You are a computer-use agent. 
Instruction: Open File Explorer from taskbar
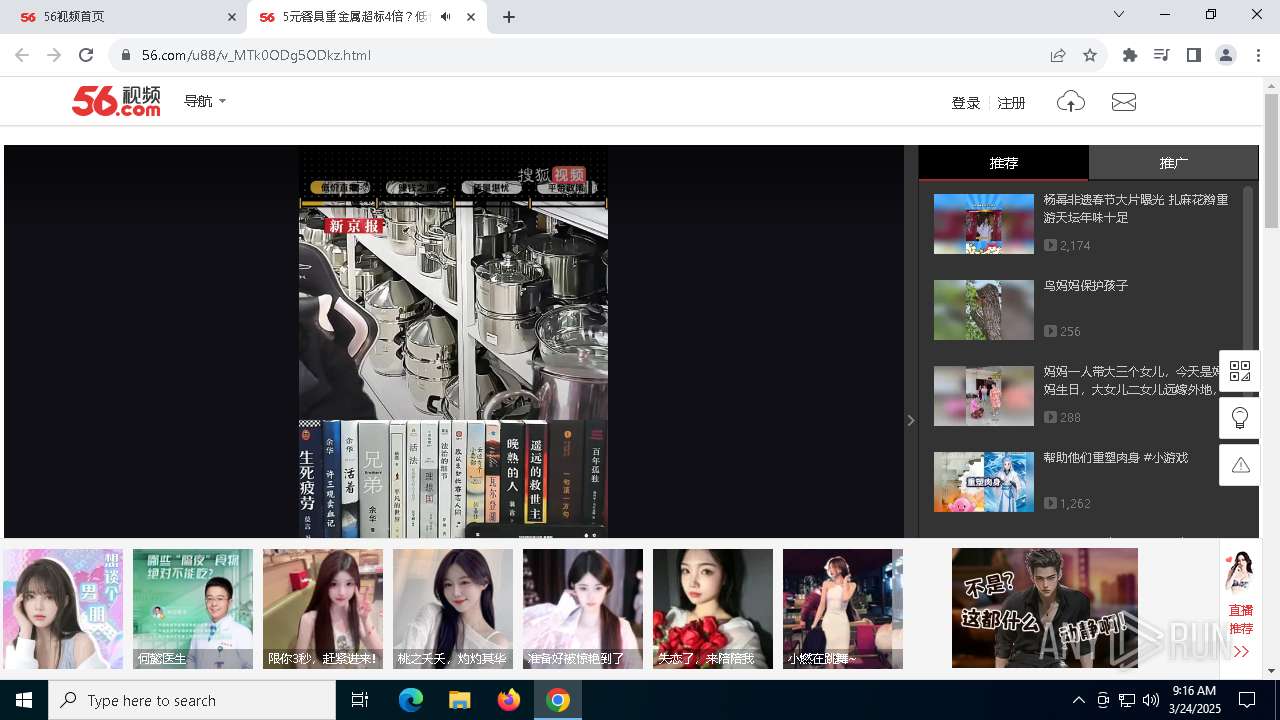pos(459,700)
